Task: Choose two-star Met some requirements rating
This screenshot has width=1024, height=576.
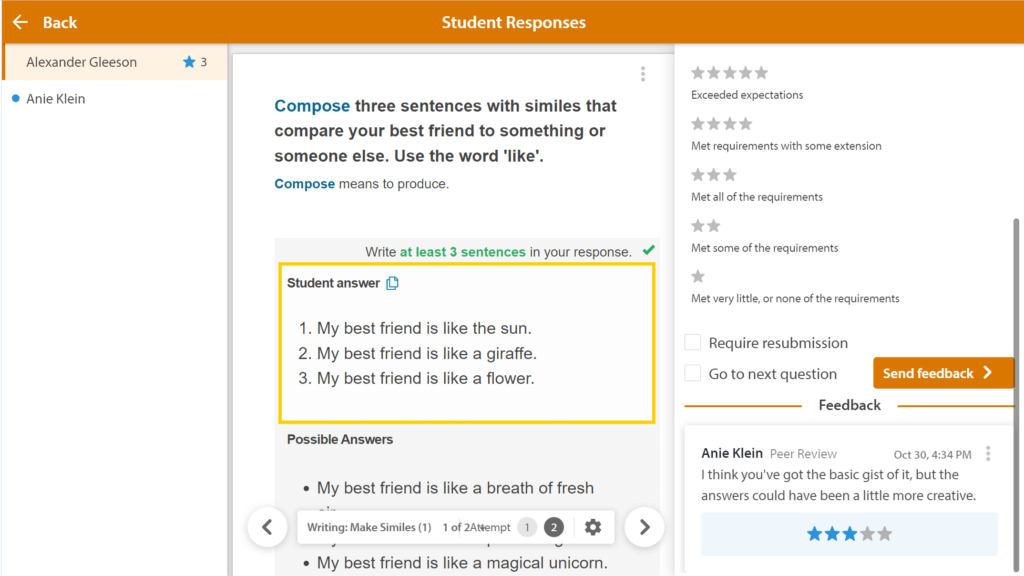Action: pos(706,225)
